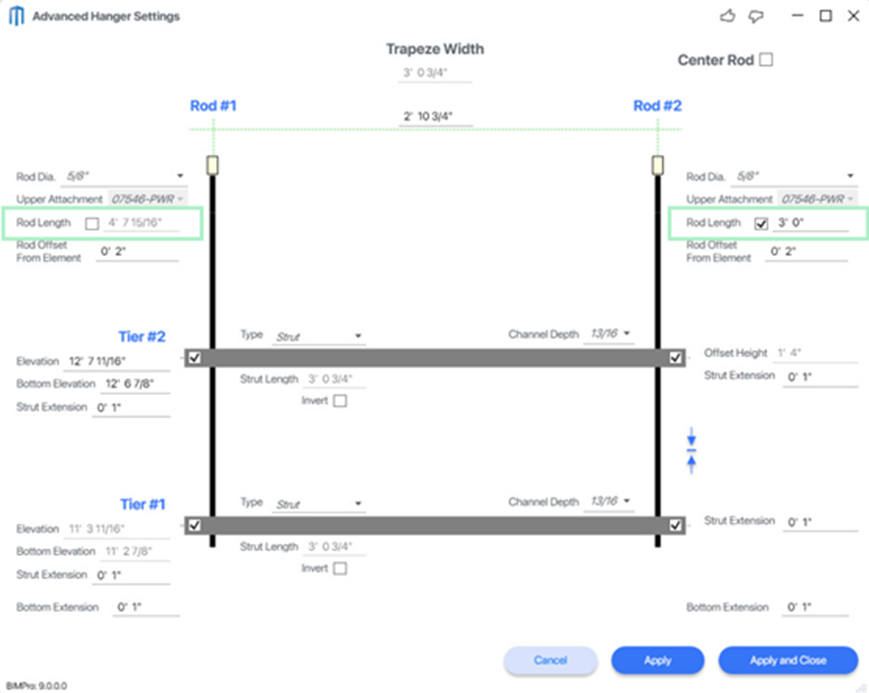This screenshot has height=693, width=869.
Task: Select Rod #2 top attachment icon
Action: coord(656,163)
